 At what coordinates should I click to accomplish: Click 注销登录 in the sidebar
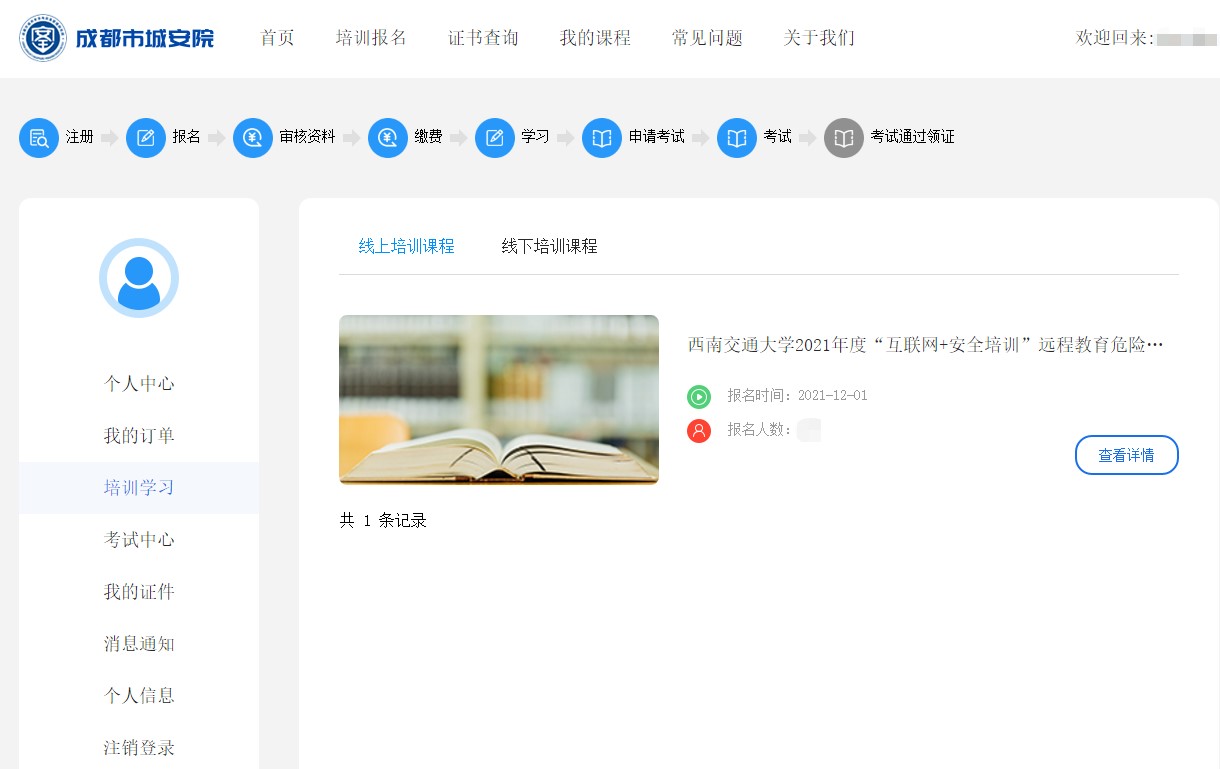(x=139, y=747)
